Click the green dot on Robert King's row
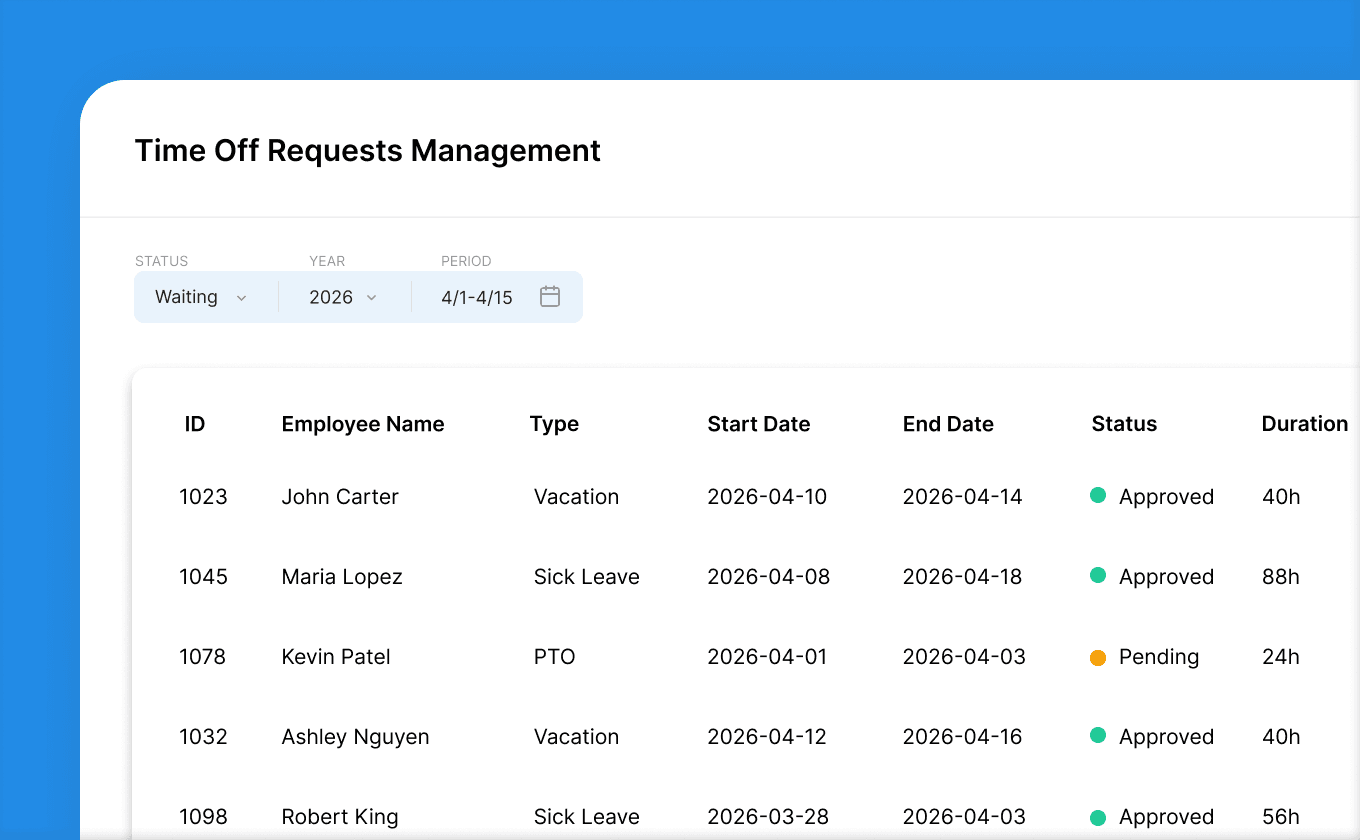Screen dimensions: 1360x840 pos(1099,817)
